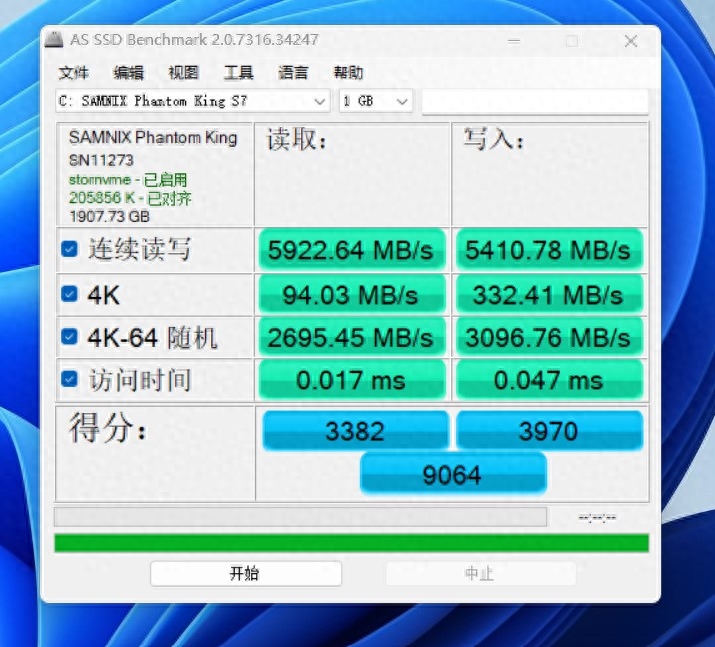Image resolution: width=715 pixels, height=647 pixels.
Task: Maximize the AS SSD Benchmark window
Action: point(572,41)
